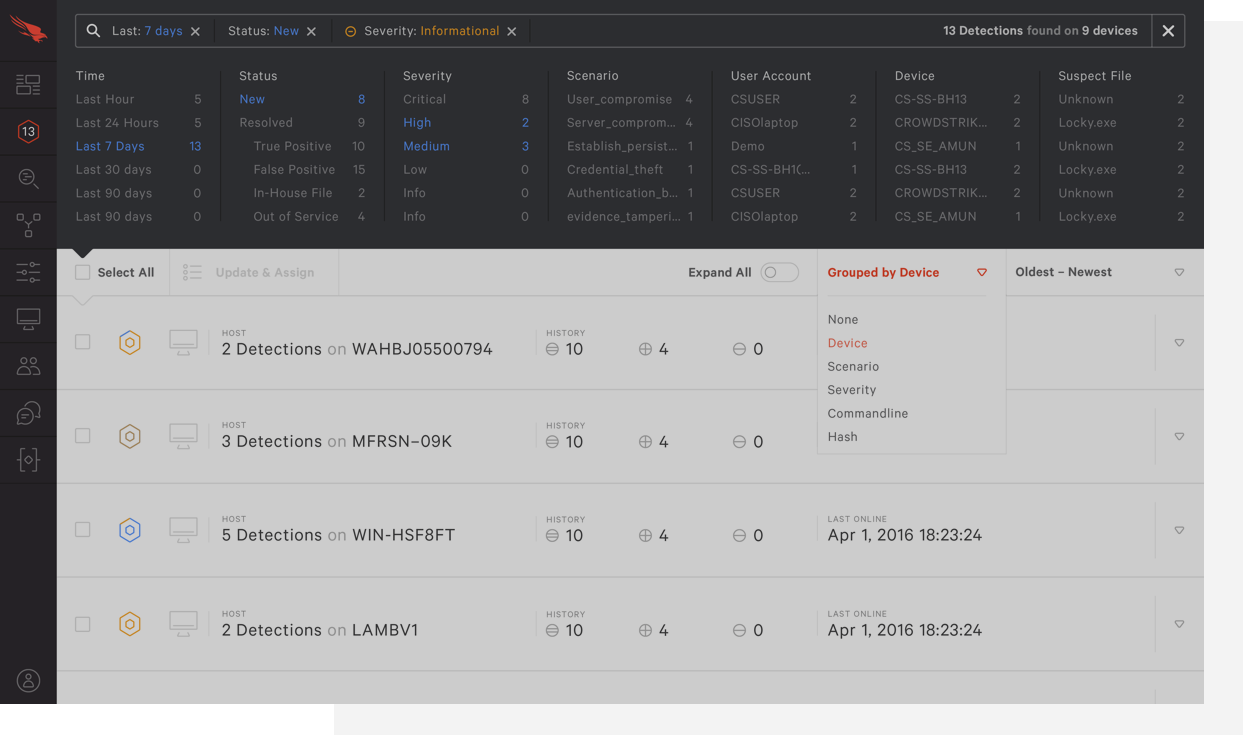Remove the Status: New filter chip

[312, 32]
